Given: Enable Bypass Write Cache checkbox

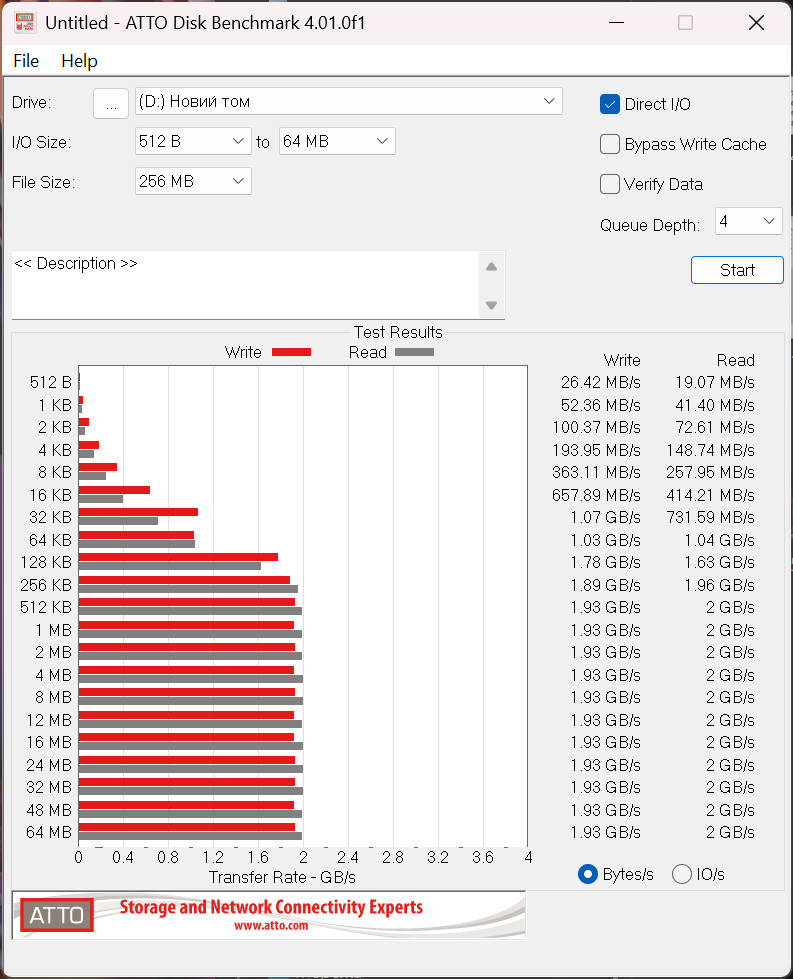Looking at the screenshot, I should tap(609, 144).
